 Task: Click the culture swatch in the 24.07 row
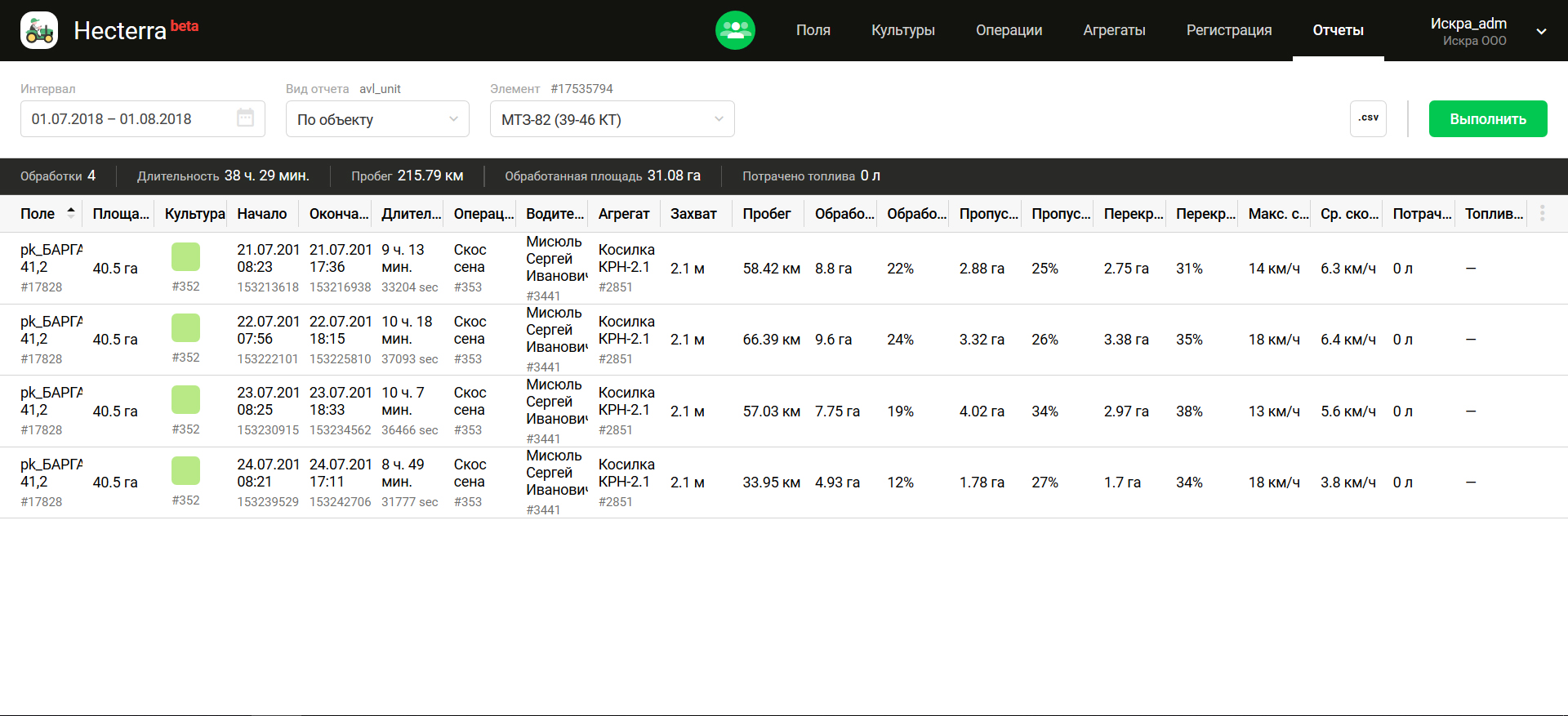[185, 471]
